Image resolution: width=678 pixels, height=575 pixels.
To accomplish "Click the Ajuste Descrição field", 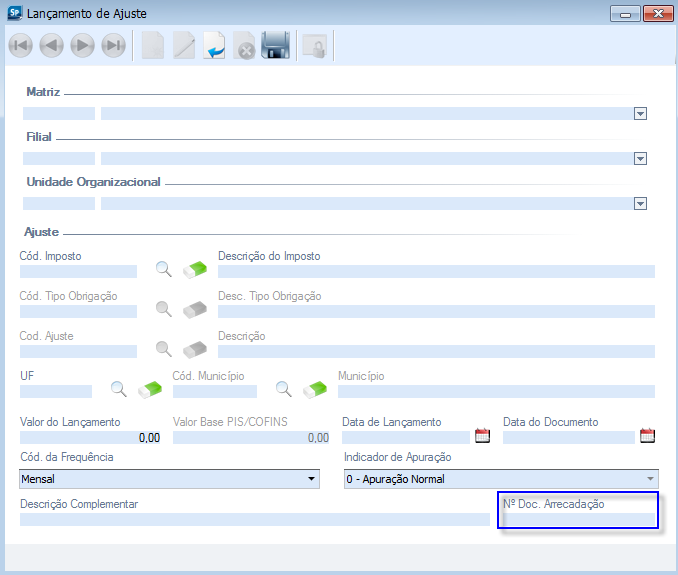I will [x=436, y=351].
